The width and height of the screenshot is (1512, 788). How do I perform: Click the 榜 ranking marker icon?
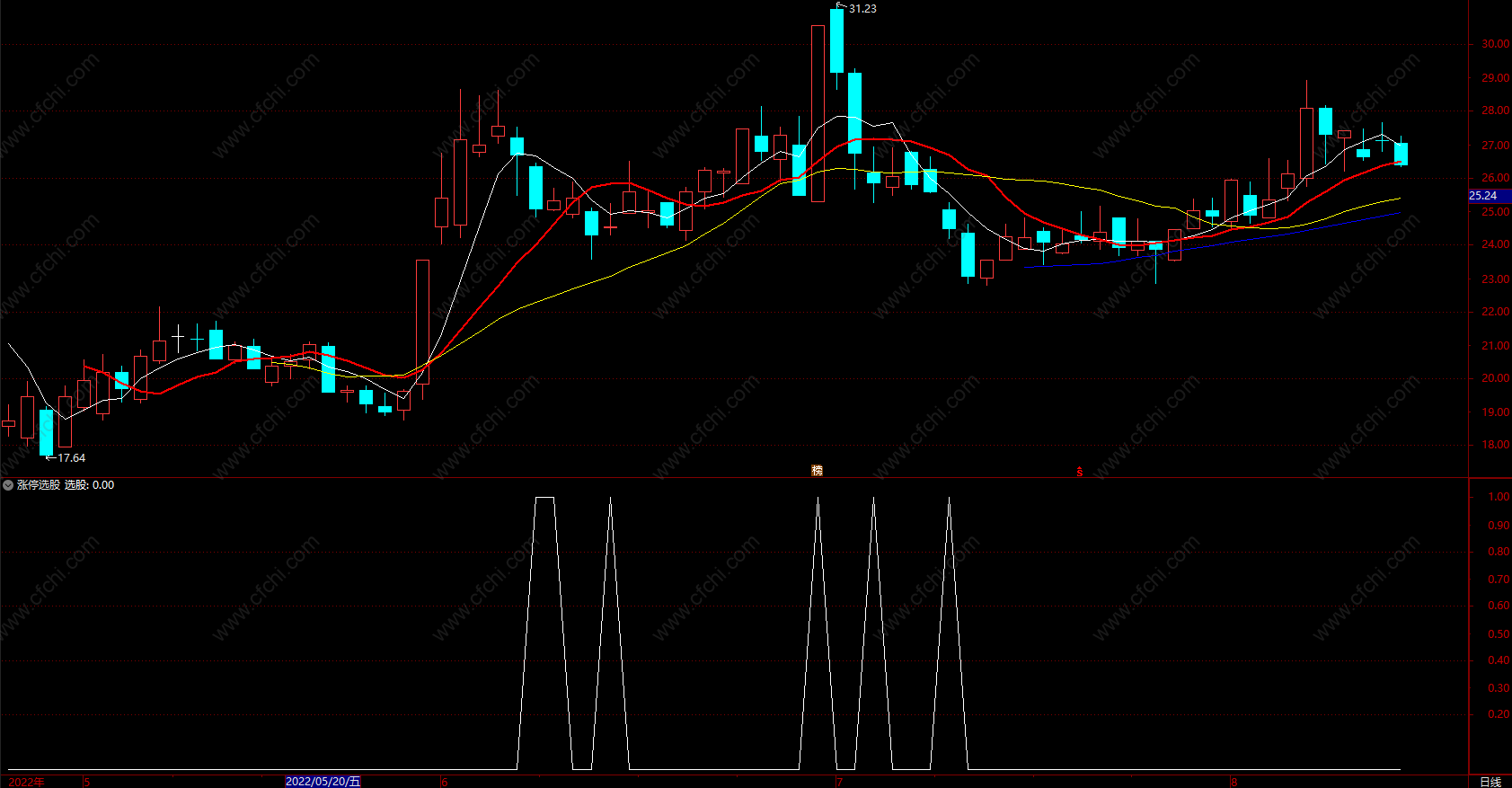coord(817,471)
